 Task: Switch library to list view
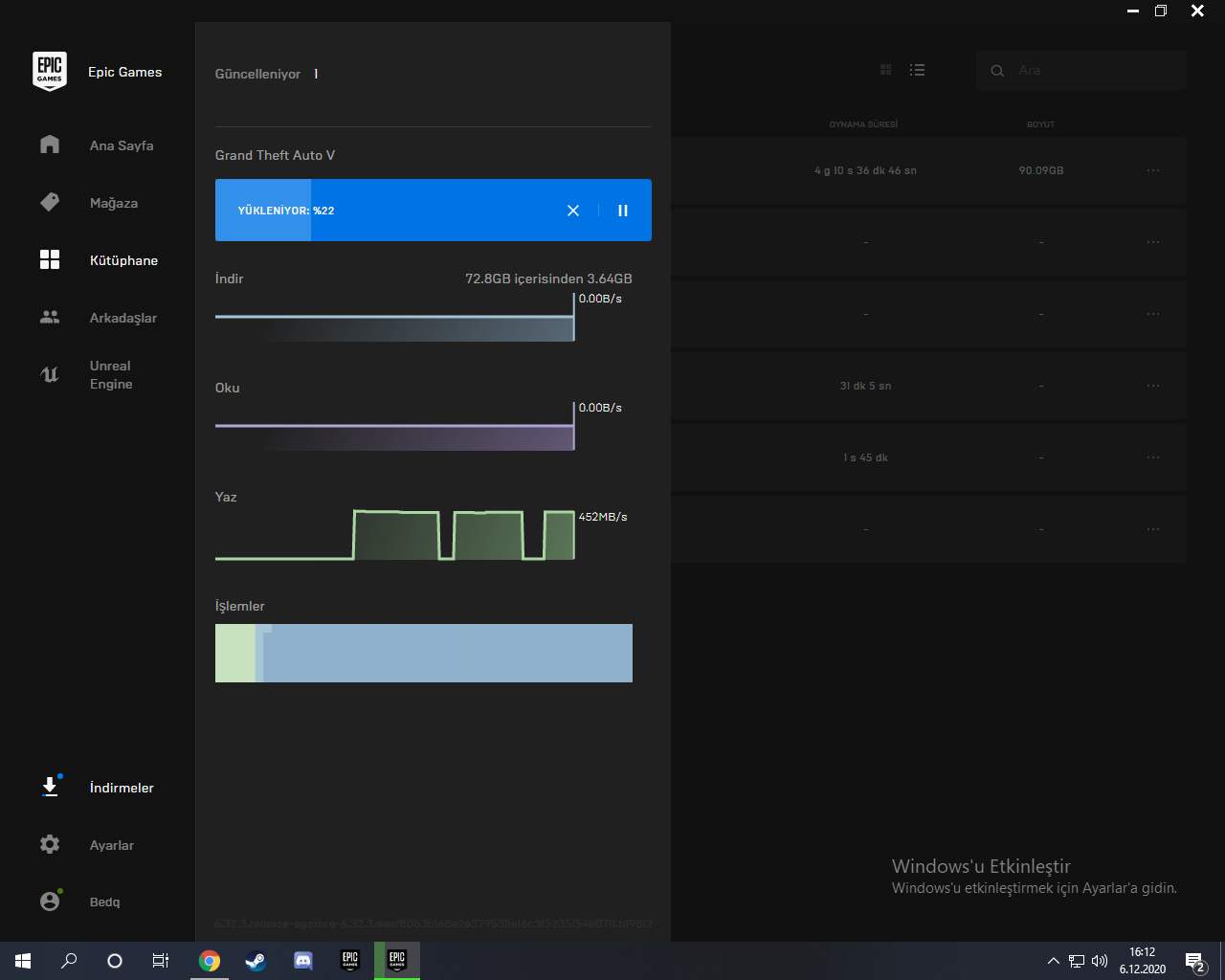coord(917,70)
